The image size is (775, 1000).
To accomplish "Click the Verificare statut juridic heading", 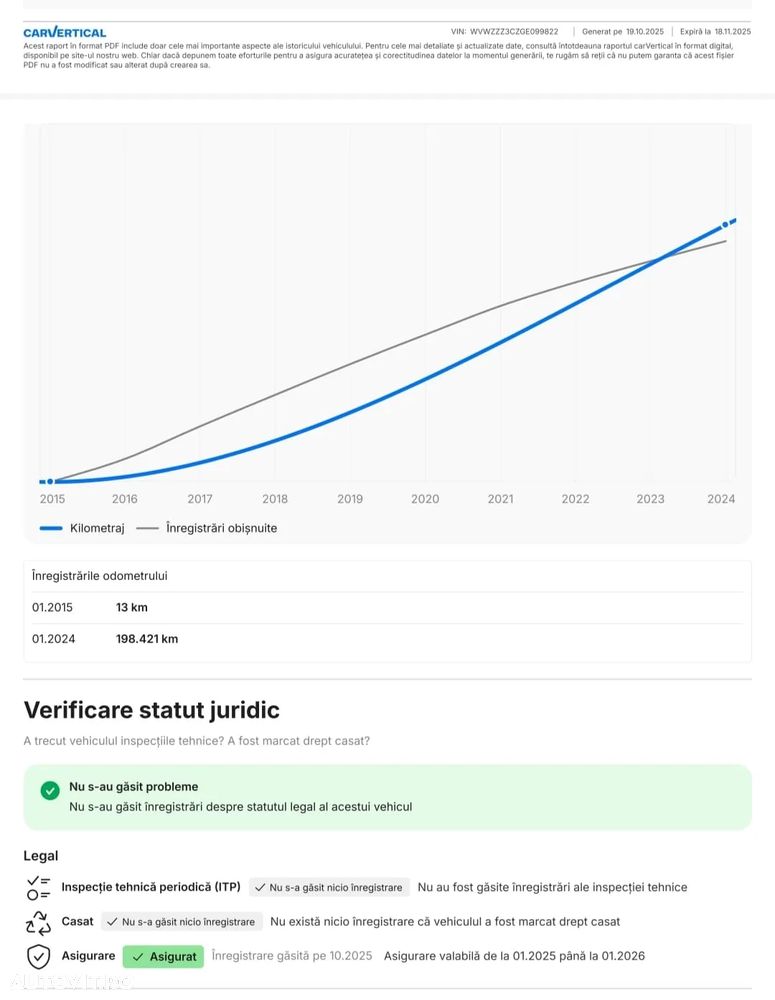I will click(x=151, y=710).
